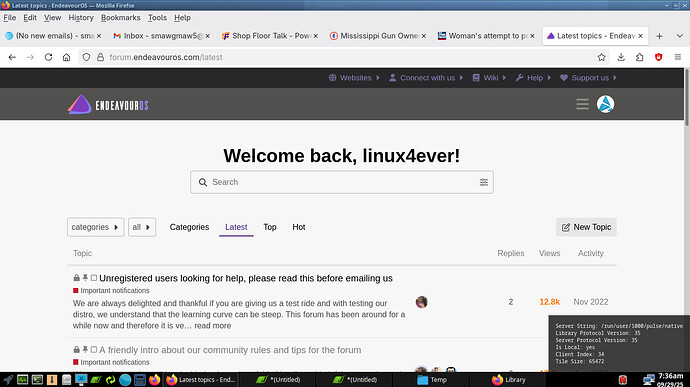Bookmark this page with the star icon

tap(602, 57)
